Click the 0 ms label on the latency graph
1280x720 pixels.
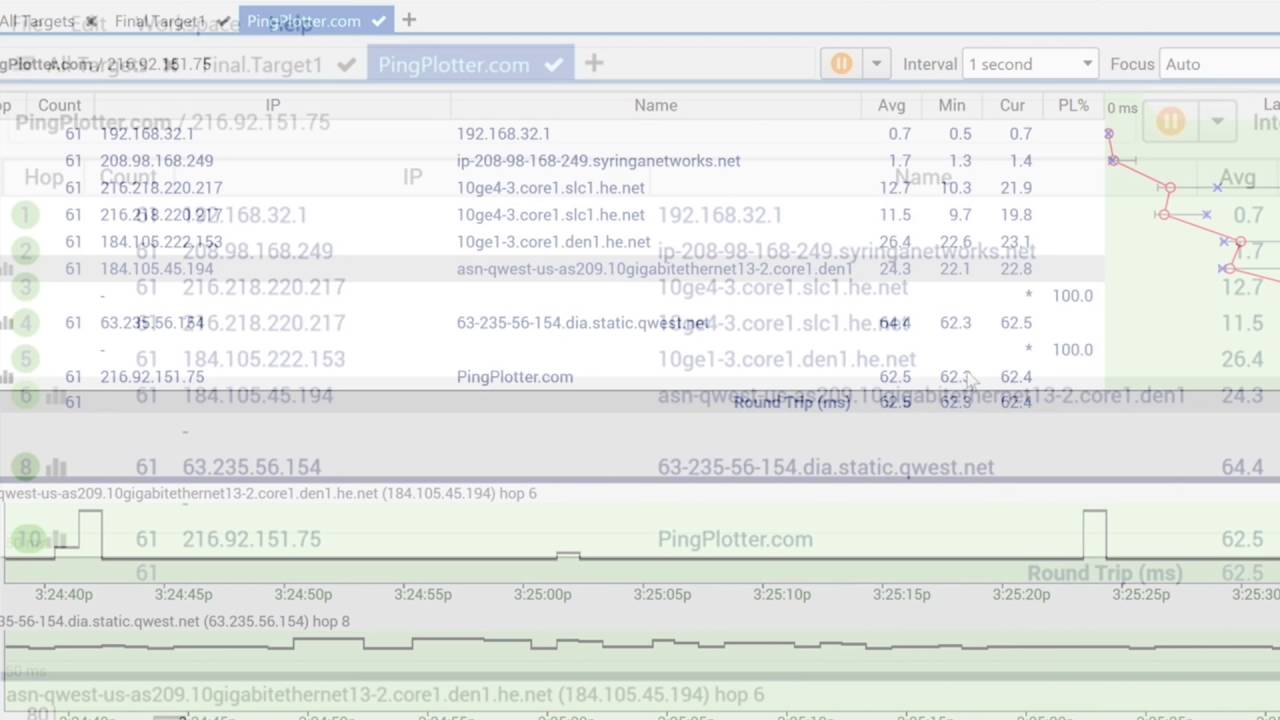click(1122, 108)
